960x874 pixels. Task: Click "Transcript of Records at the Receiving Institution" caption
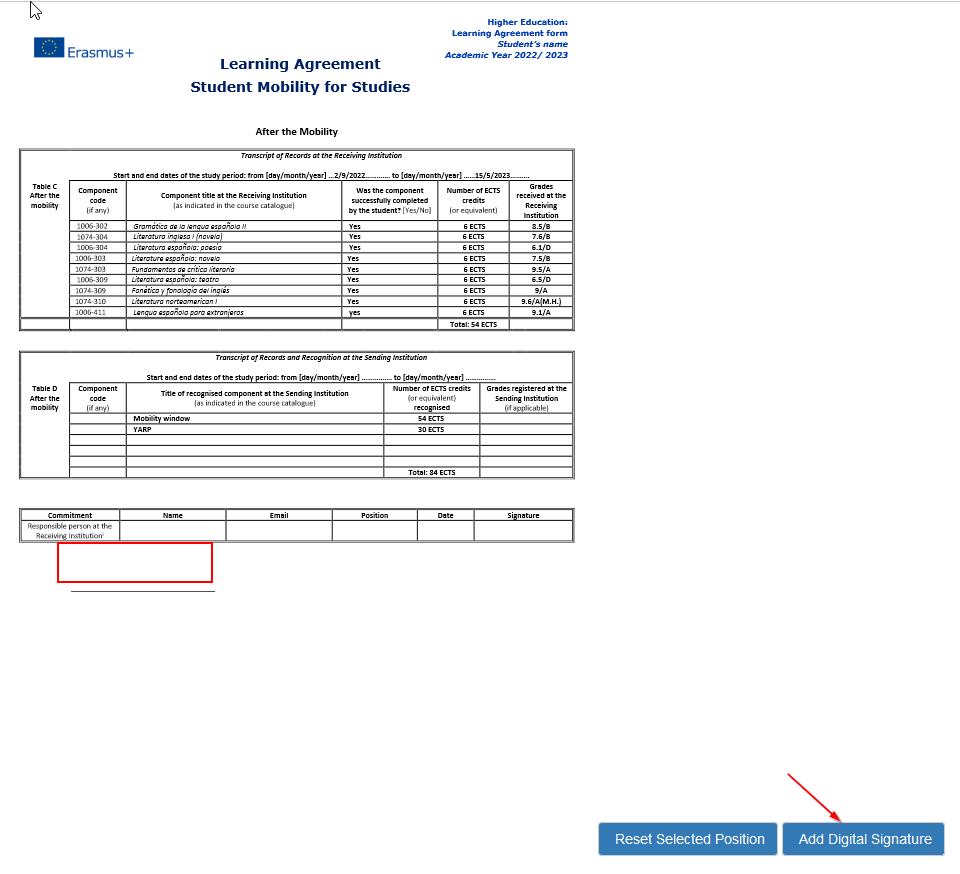[x=321, y=155]
